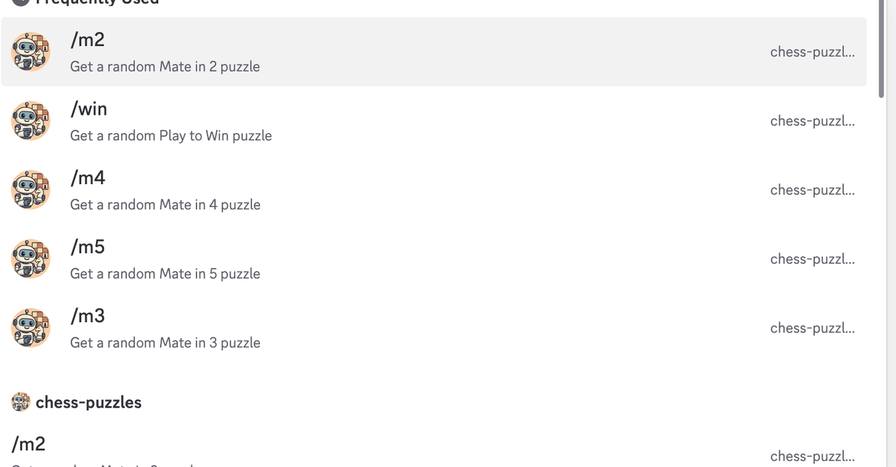Click the small chess-puzzles section icon

(20, 402)
